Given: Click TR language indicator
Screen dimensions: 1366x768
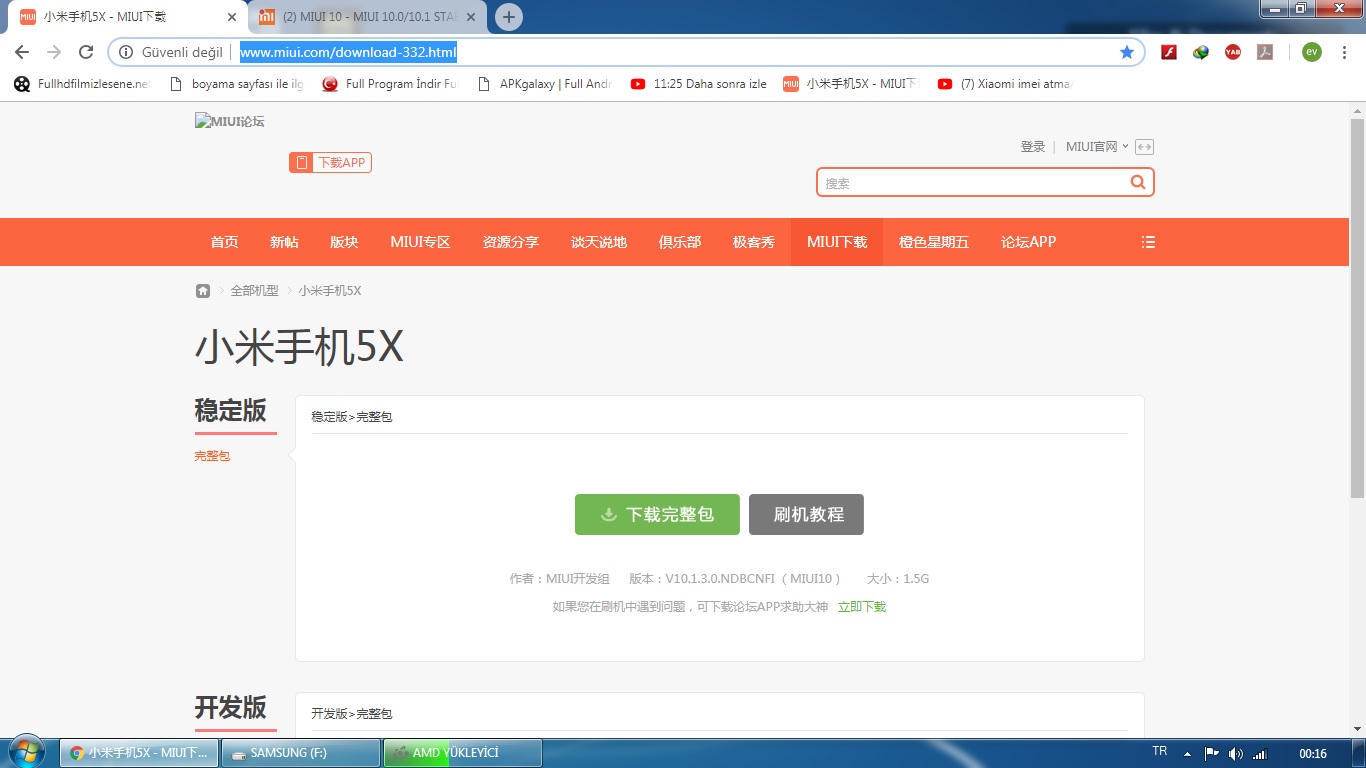Looking at the screenshot, I should pyautogui.click(x=1160, y=751).
